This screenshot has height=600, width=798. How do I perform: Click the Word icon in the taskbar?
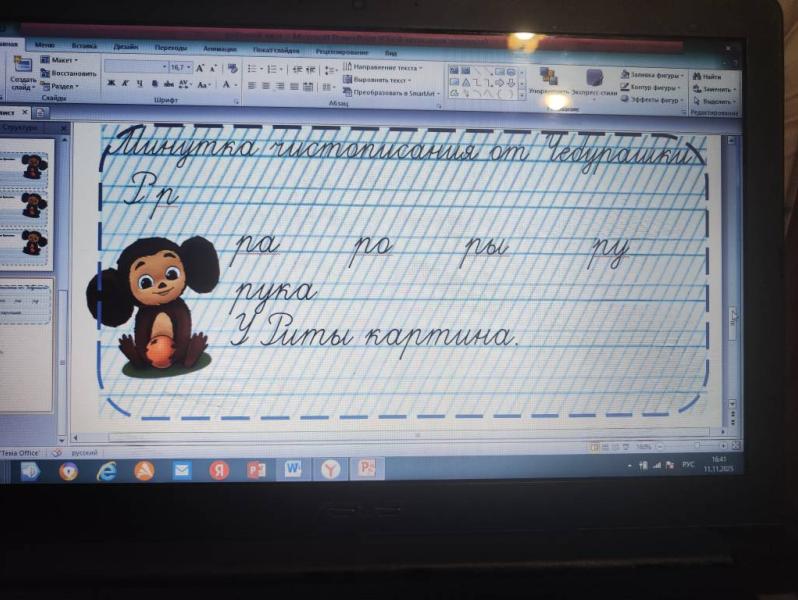[x=293, y=468]
